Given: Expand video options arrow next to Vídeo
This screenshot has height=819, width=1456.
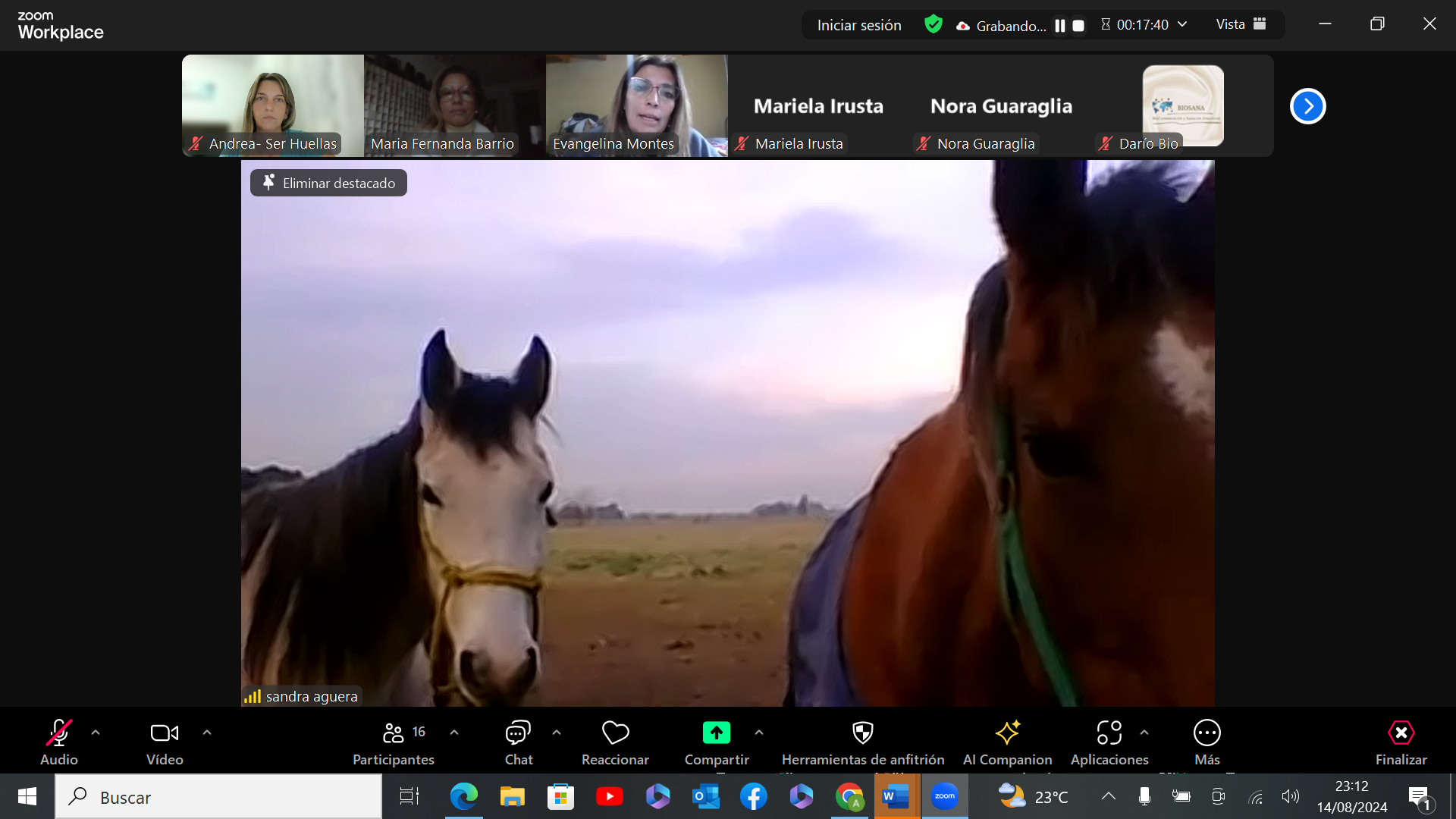Looking at the screenshot, I should coord(207,733).
